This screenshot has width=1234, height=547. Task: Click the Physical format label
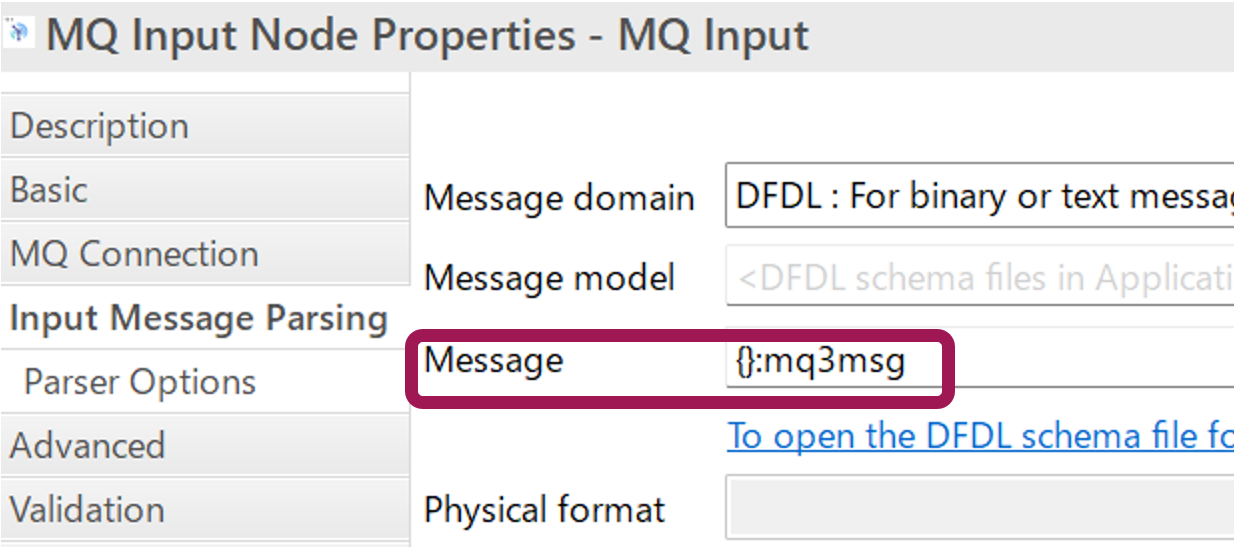[x=545, y=510]
